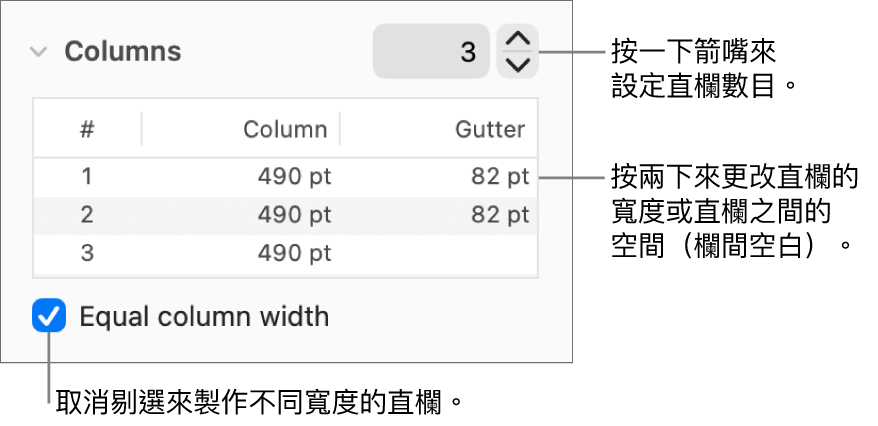This screenshot has width=878, height=426.
Task: Click the 82 pt gutter in row 1
Action: [x=500, y=177]
